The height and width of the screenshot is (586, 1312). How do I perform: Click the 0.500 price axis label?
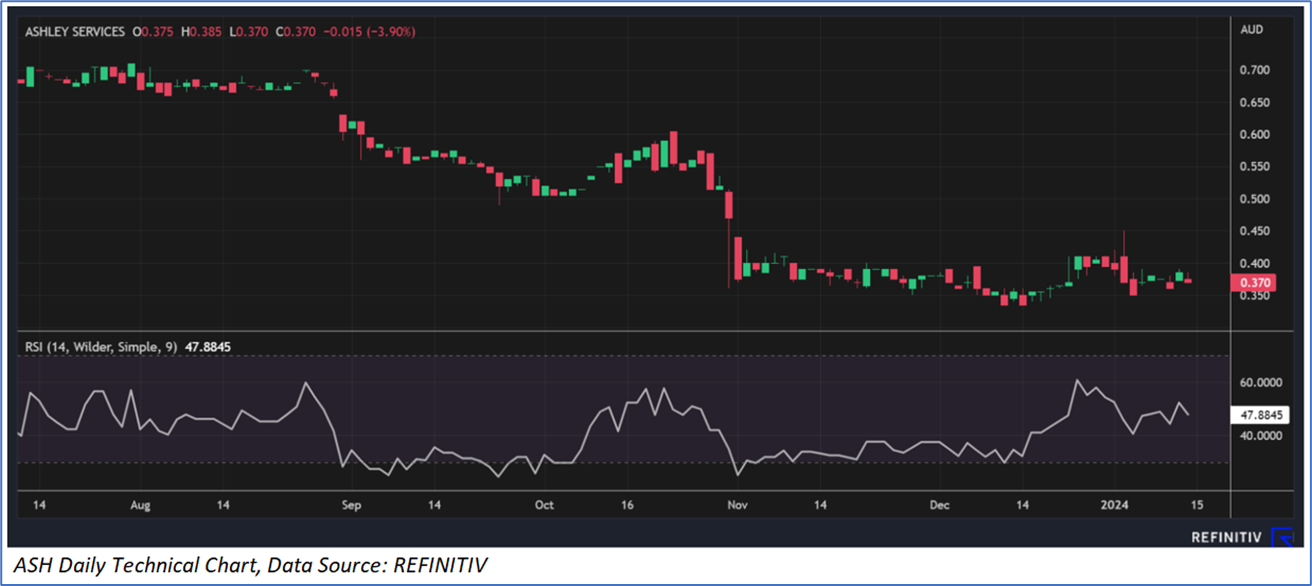tap(1255, 199)
